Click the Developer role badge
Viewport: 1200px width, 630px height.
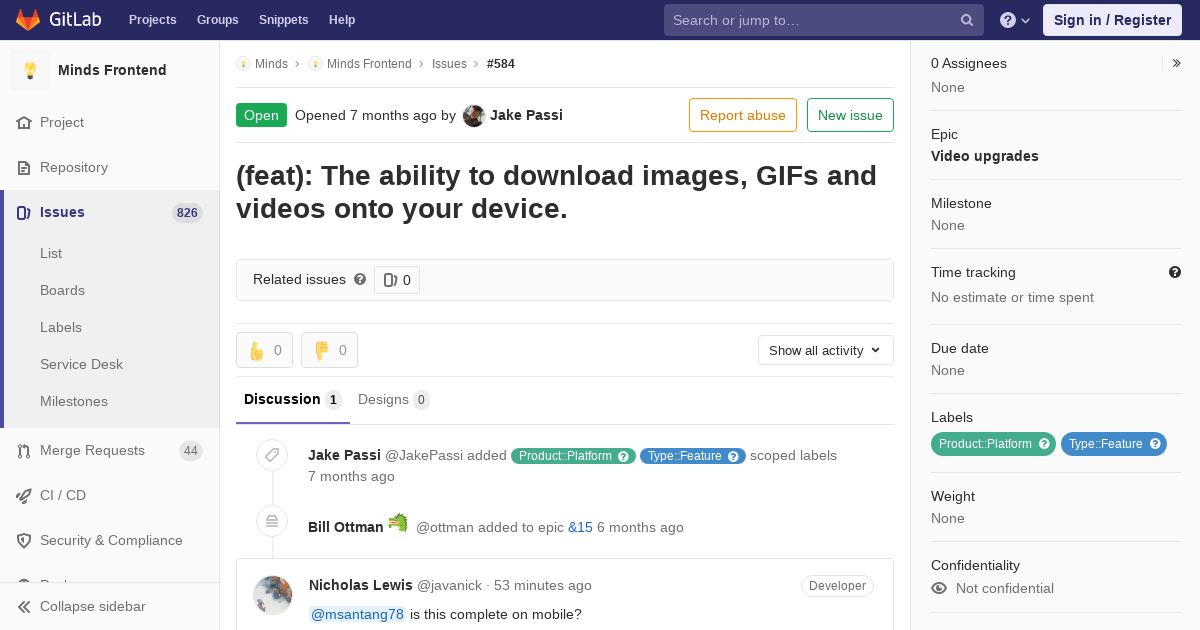coord(837,586)
